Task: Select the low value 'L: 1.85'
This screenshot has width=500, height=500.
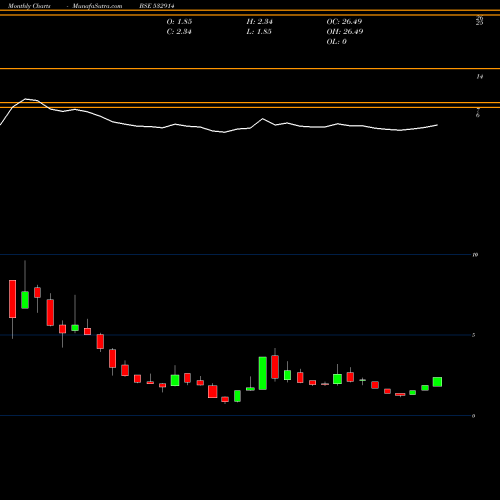Action: coord(259,32)
